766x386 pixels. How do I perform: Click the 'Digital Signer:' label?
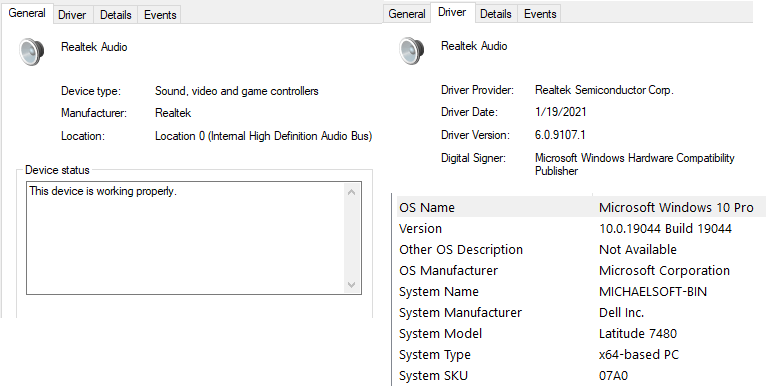point(473,158)
